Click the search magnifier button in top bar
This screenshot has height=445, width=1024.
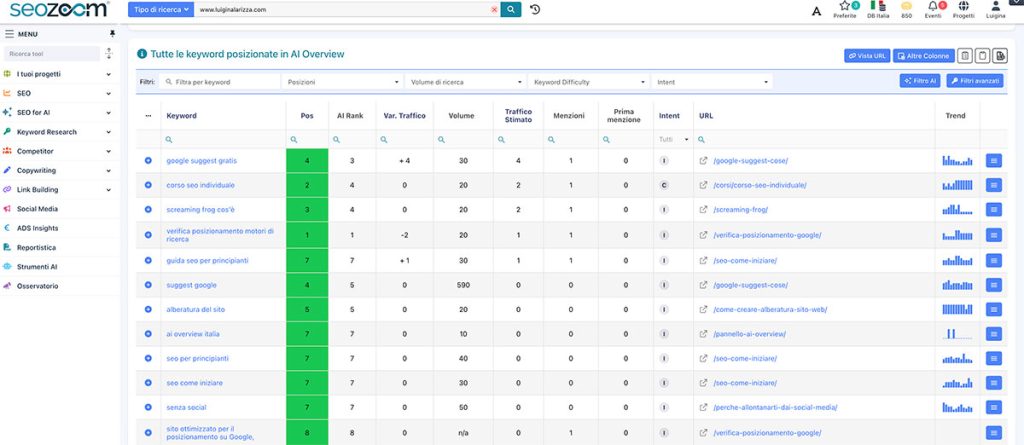[511, 10]
